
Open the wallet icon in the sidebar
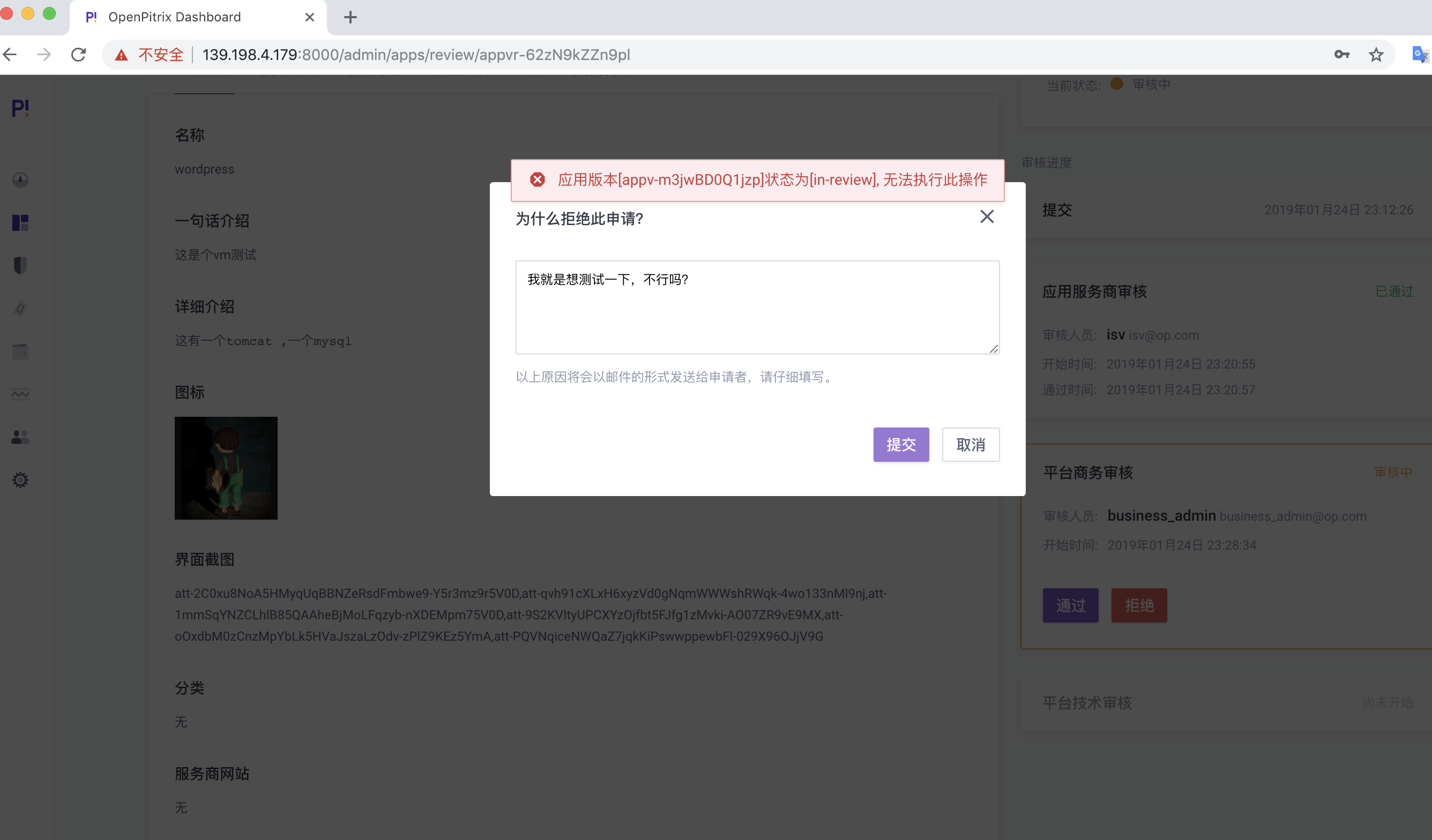point(20,350)
